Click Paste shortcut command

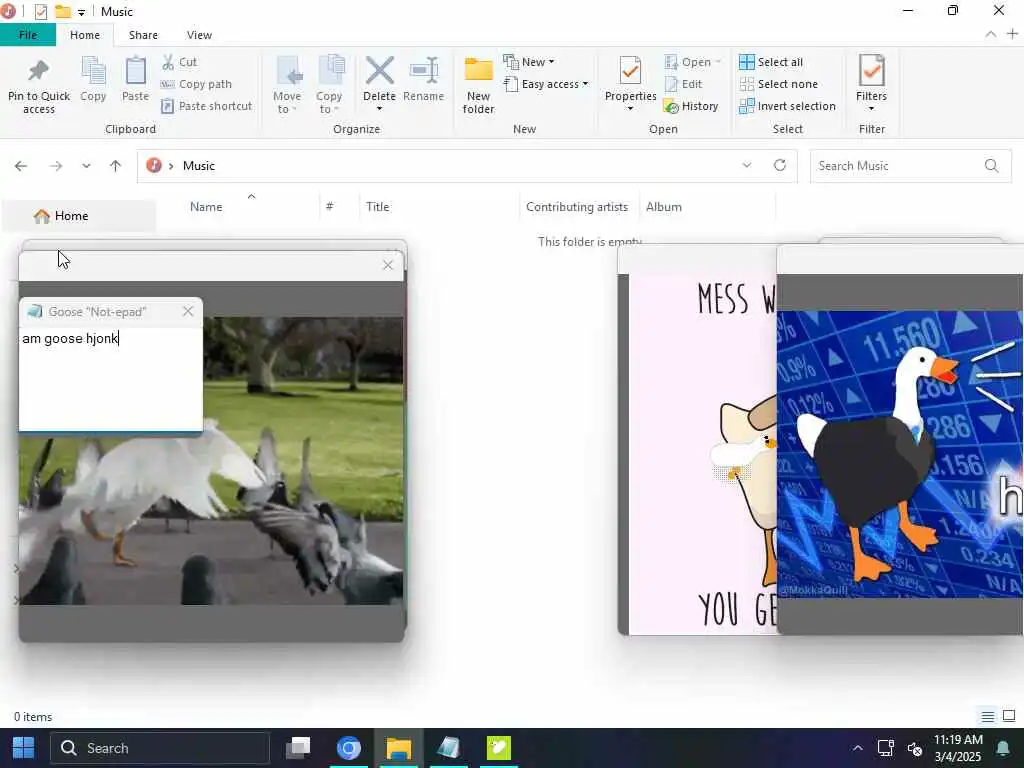tap(207, 106)
